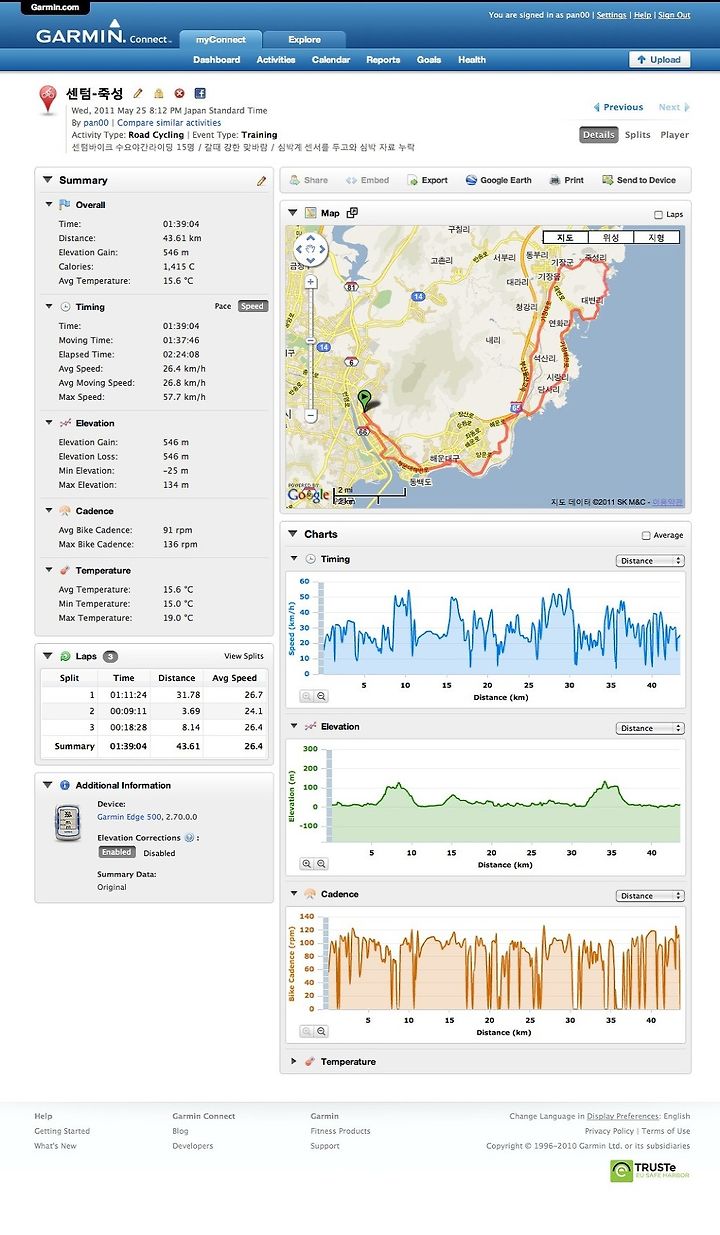
Task: Click the View Splits link
Action: coord(244,656)
